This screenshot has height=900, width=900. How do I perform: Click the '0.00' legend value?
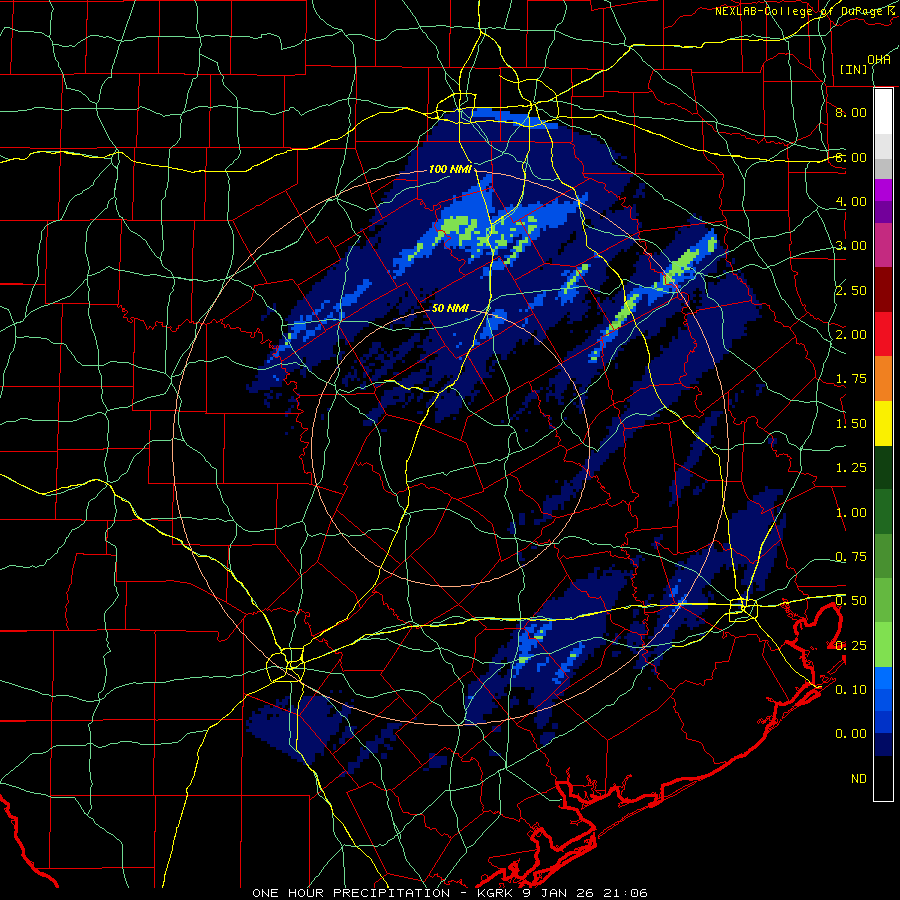pos(851,734)
